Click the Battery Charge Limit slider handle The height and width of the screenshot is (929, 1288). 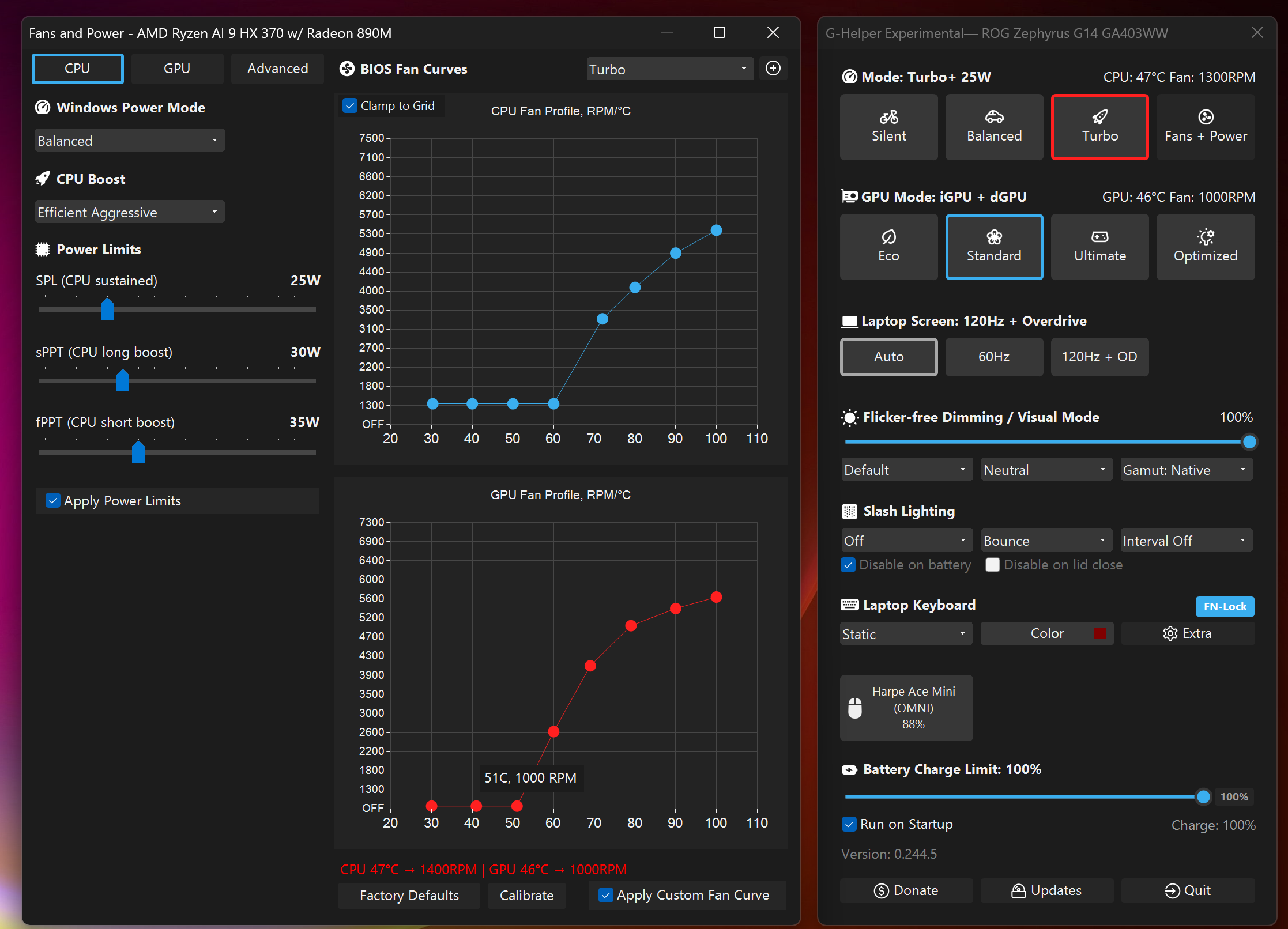tap(1203, 796)
